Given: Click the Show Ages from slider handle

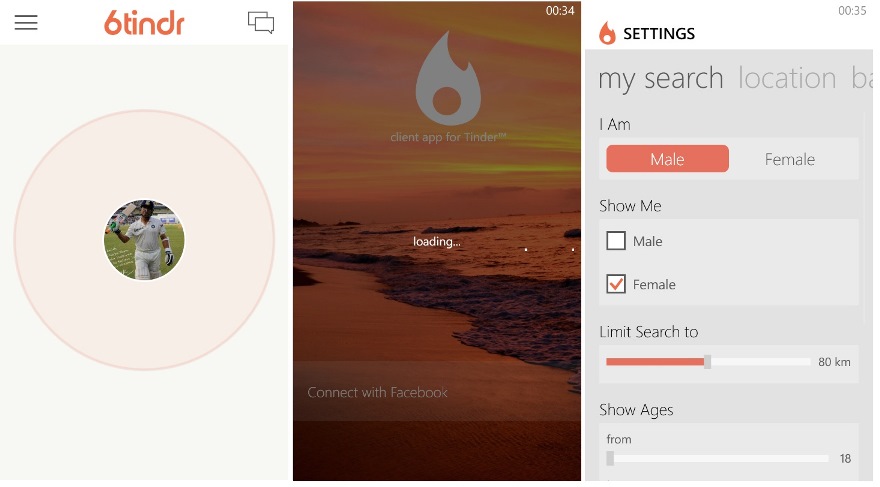Looking at the screenshot, I should click(x=610, y=458).
